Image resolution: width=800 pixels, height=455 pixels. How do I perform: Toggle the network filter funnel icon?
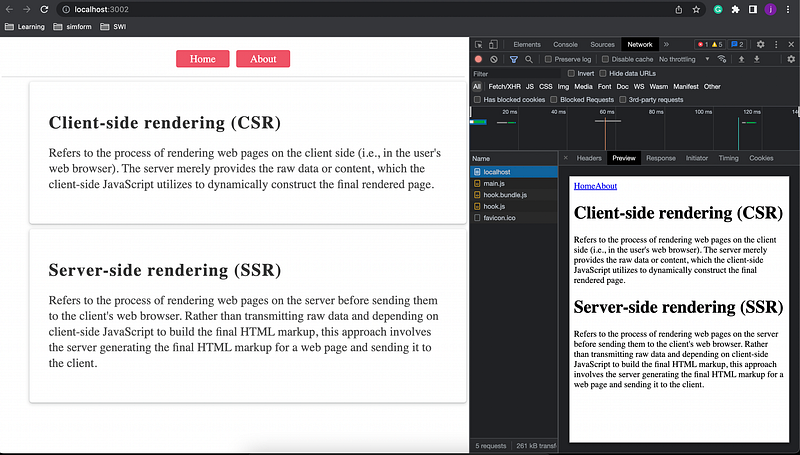click(x=514, y=59)
